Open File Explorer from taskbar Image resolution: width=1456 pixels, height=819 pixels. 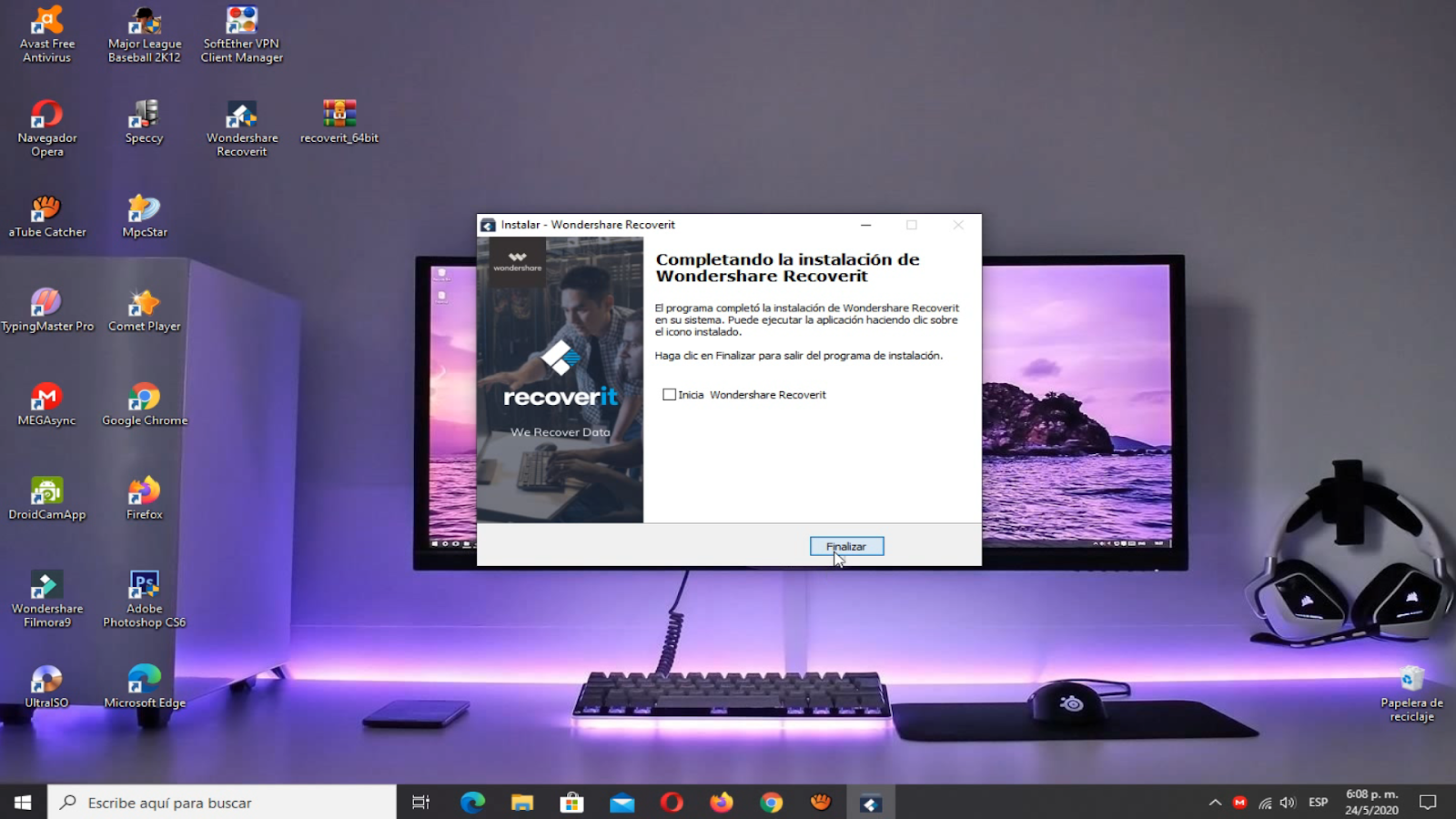pos(522,803)
